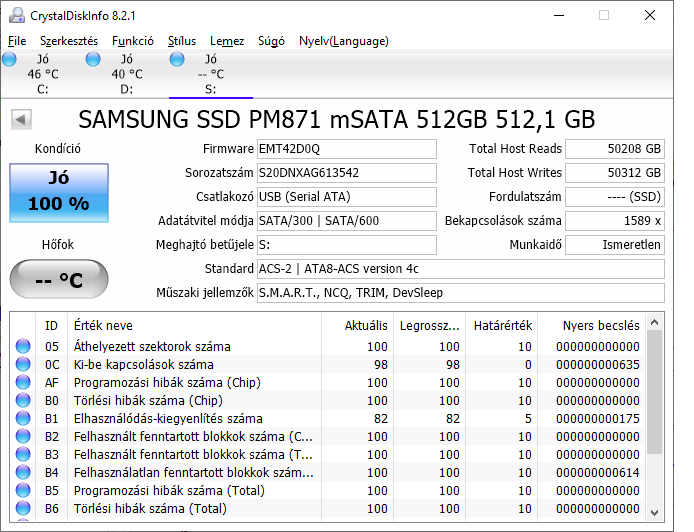Open the File menu
Image resolution: width=694 pixels, height=532 pixels.
[17, 41]
